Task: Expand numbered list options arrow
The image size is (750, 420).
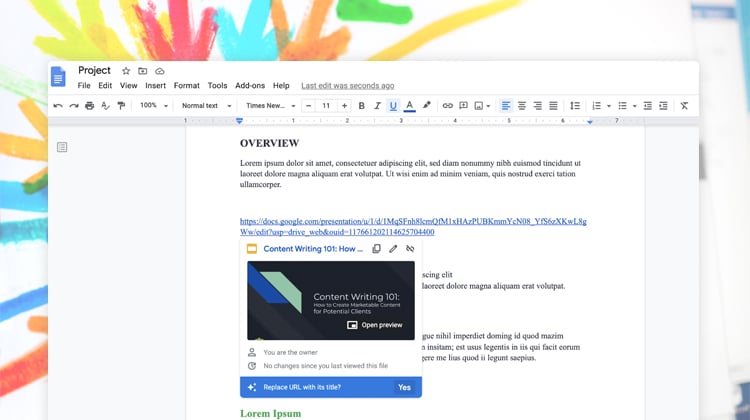Action: [x=608, y=106]
